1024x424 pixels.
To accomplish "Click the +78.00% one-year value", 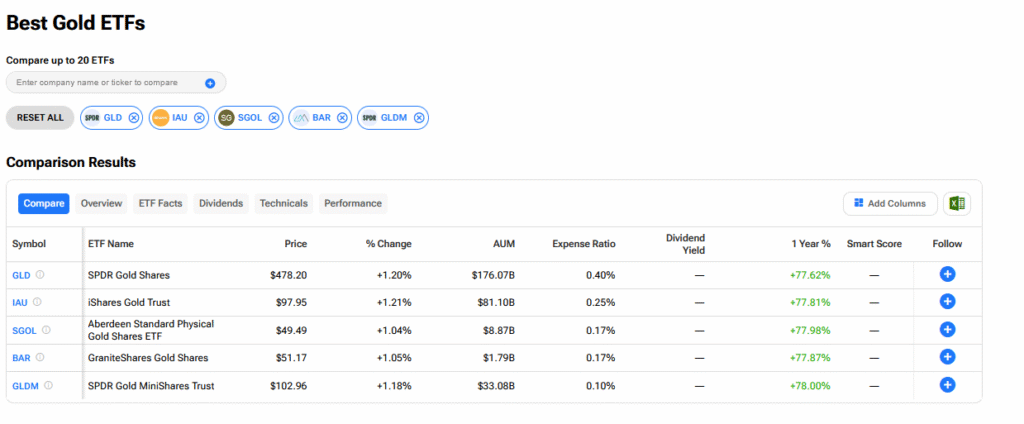I will [810, 386].
